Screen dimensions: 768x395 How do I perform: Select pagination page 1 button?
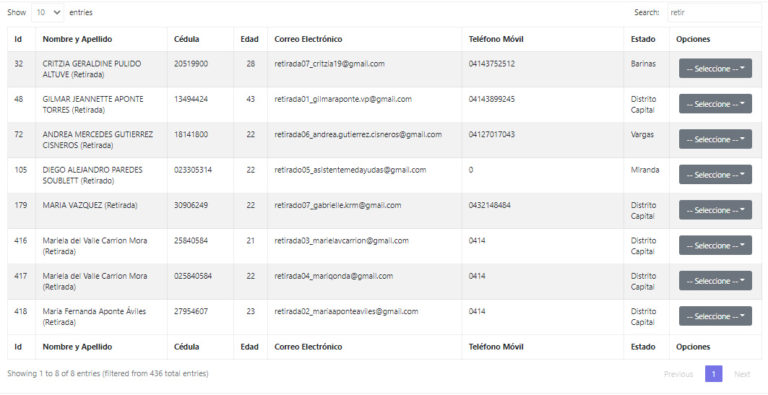click(x=714, y=374)
